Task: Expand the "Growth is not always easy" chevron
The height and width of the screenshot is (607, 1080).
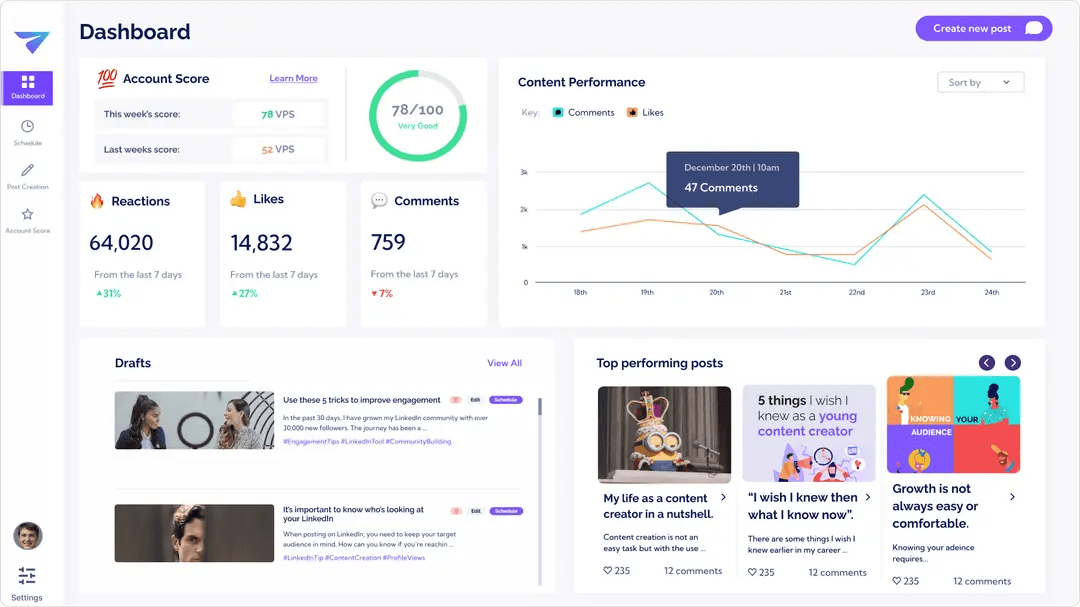Action: pos(1012,497)
